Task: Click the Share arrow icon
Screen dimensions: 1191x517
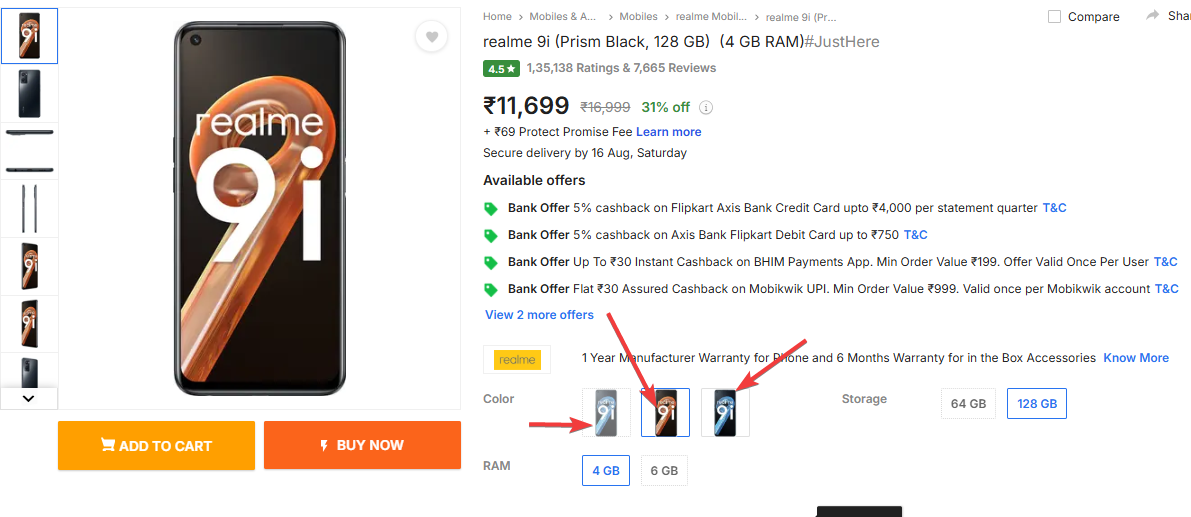Action: pos(1152,16)
